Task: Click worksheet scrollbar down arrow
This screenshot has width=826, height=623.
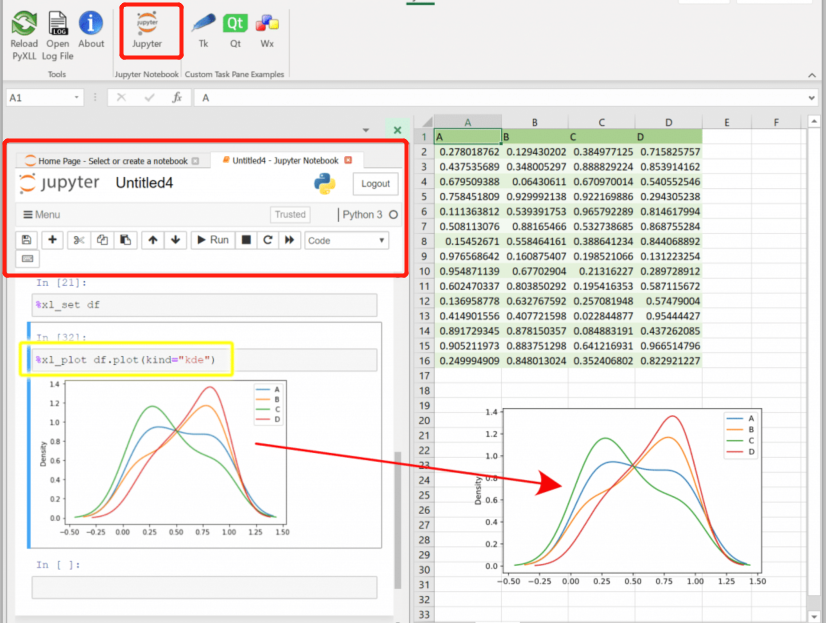Action: pos(814,616)
